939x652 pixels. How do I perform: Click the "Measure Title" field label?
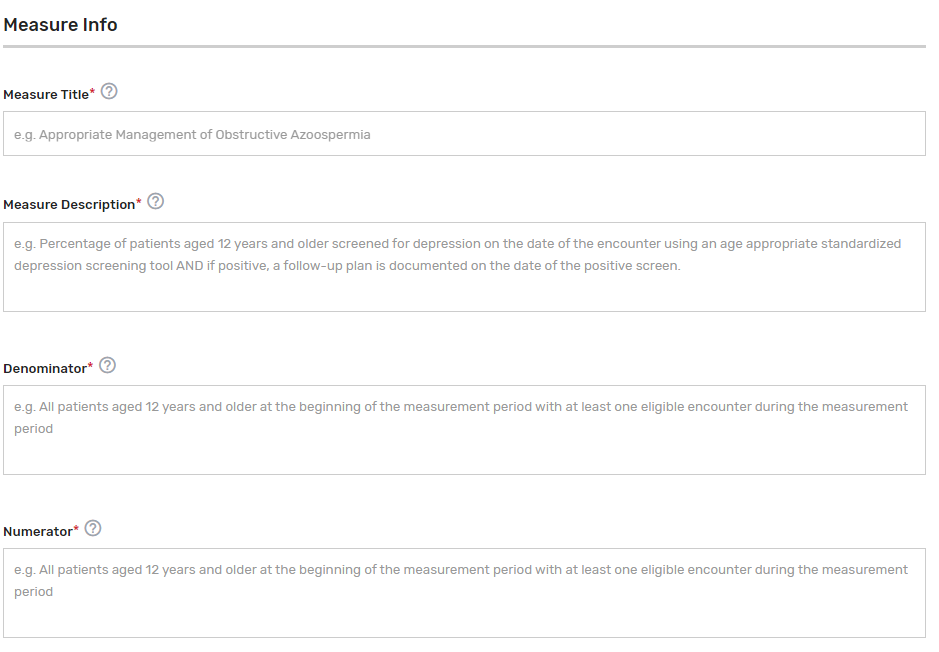click(46, 95)
